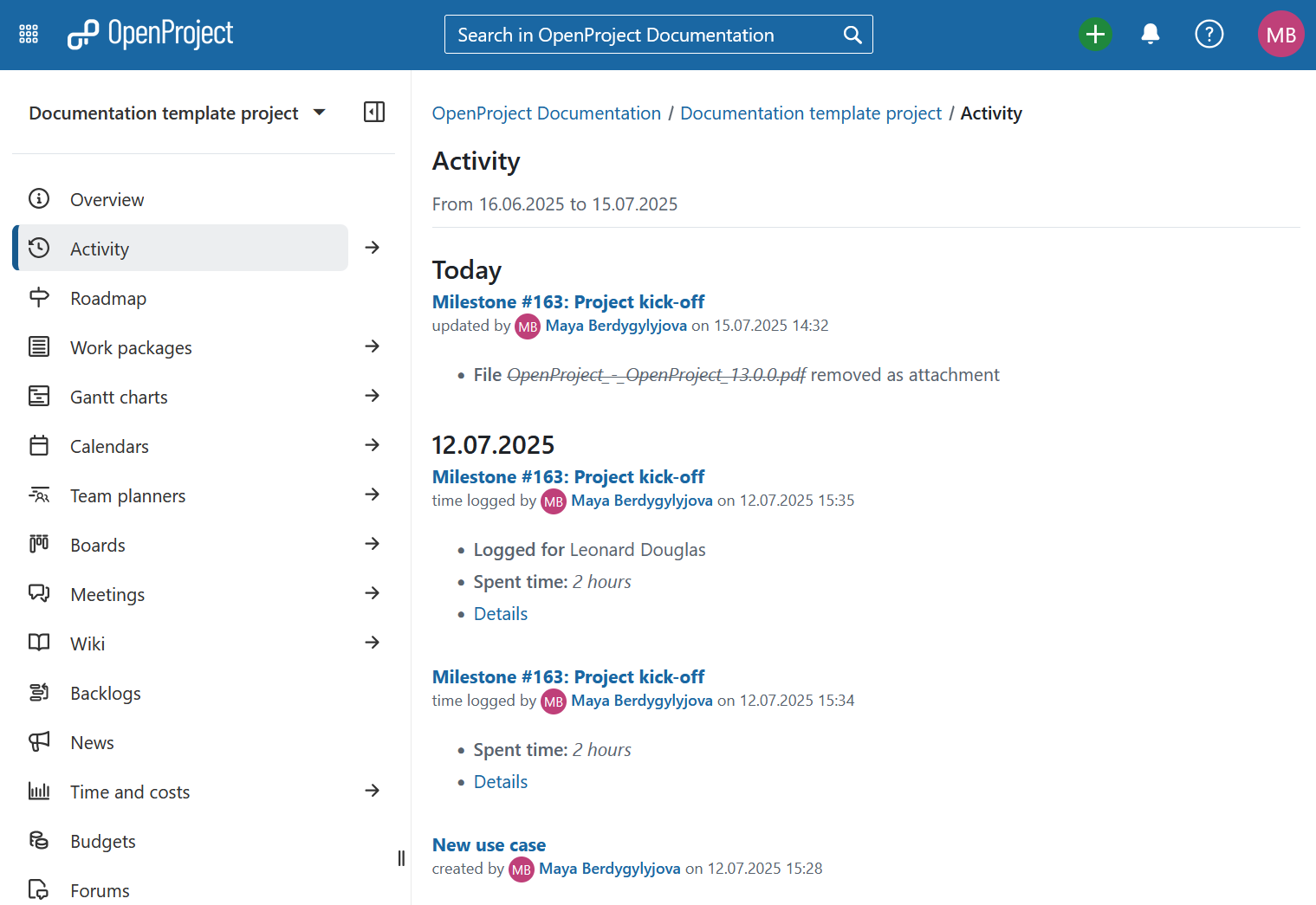This screenshot has height=905, width=1316.
Task: Click MB avatar next to New use case author
Action: coord(522,869)
